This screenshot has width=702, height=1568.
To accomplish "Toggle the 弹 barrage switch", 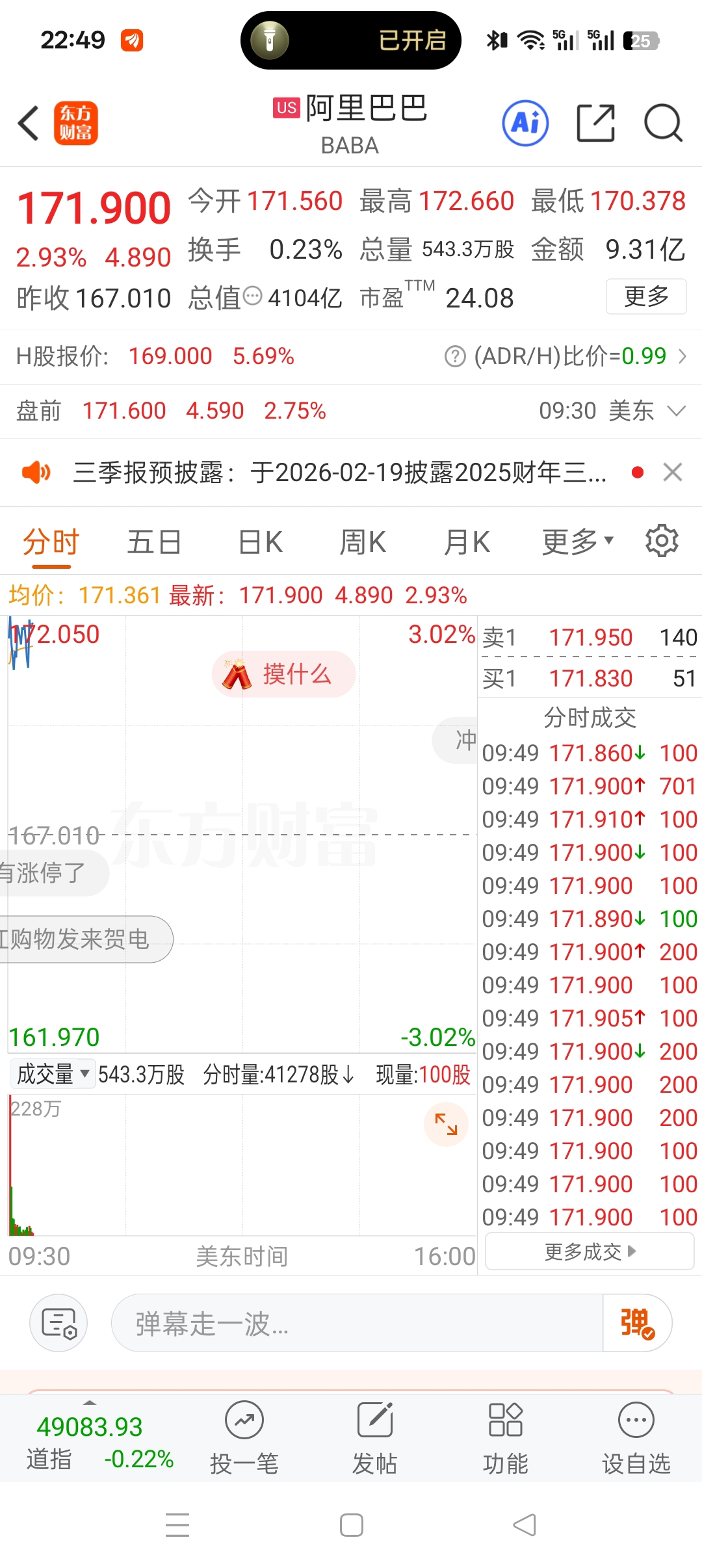I will click(x=637, y=1323).
